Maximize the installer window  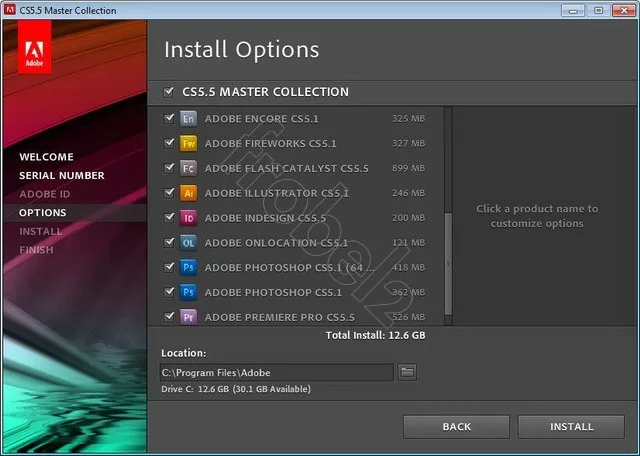coord(598,10)
